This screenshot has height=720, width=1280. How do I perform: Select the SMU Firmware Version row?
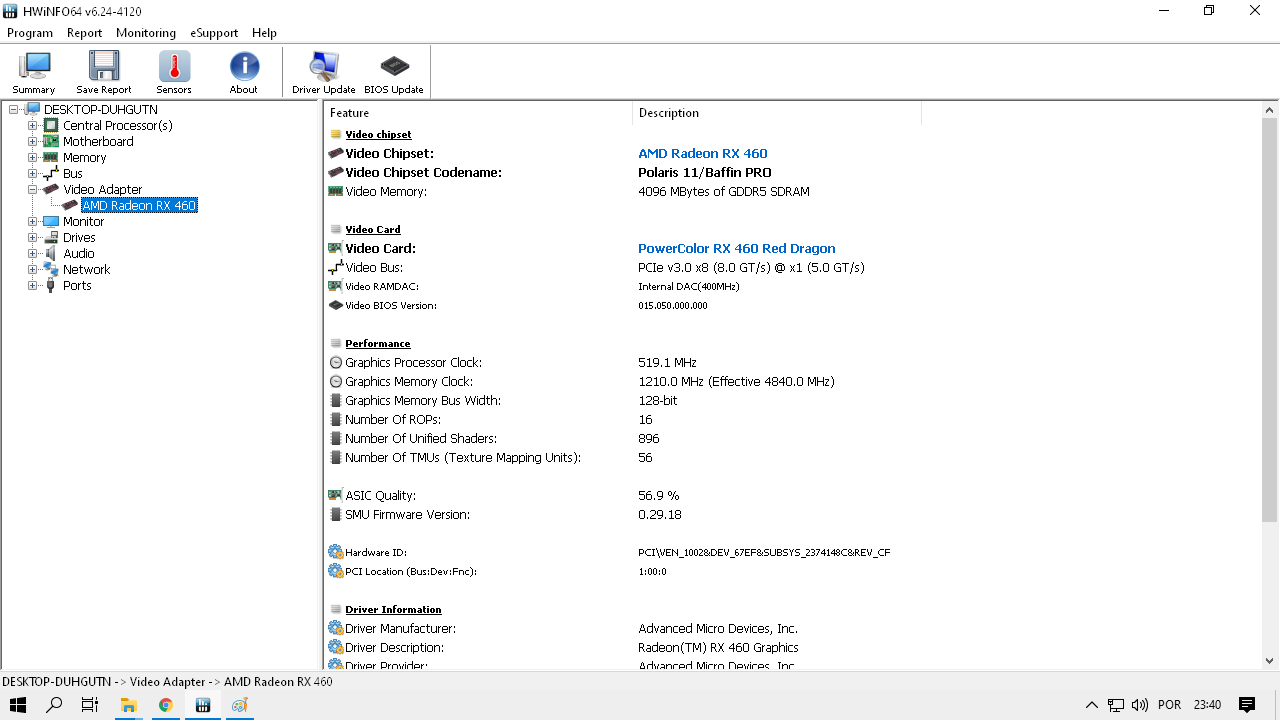click(792, 515)
